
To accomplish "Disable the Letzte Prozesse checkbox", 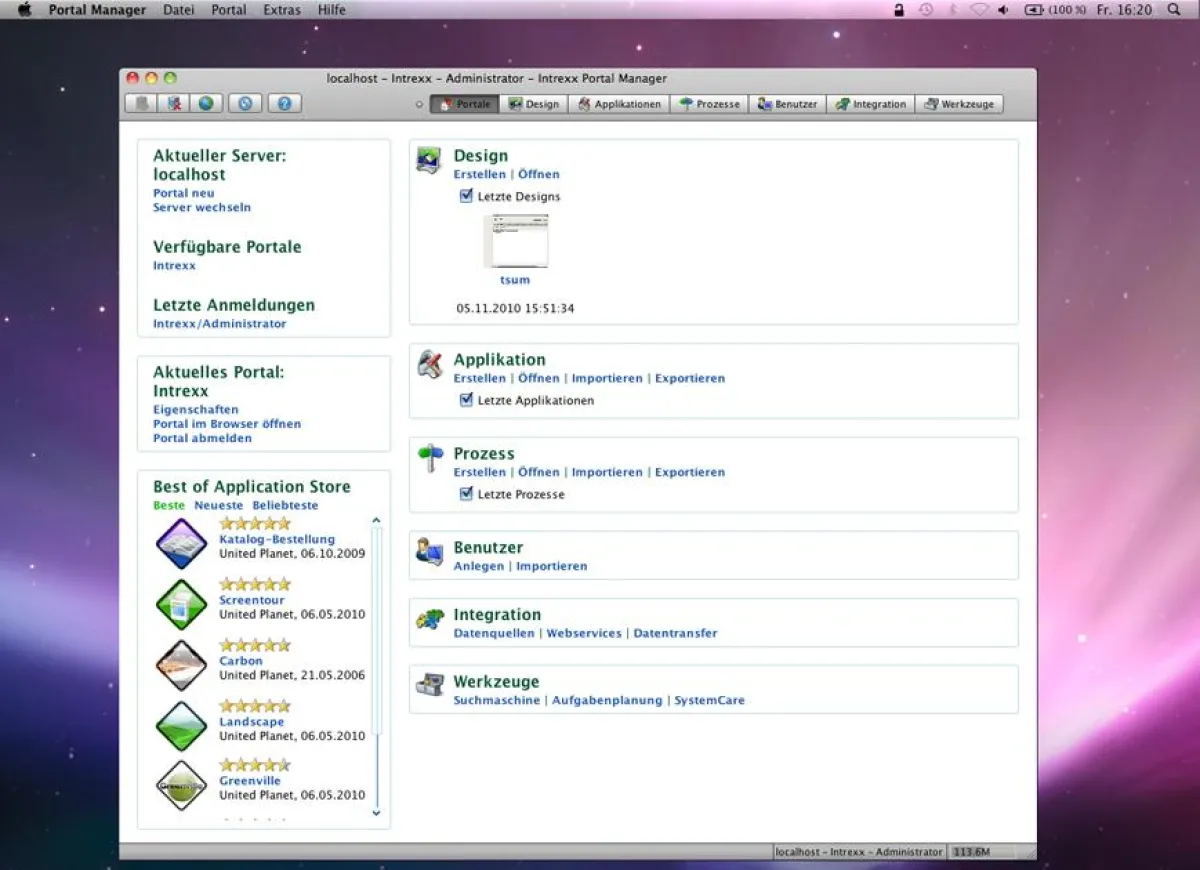I will pos(466,494).
